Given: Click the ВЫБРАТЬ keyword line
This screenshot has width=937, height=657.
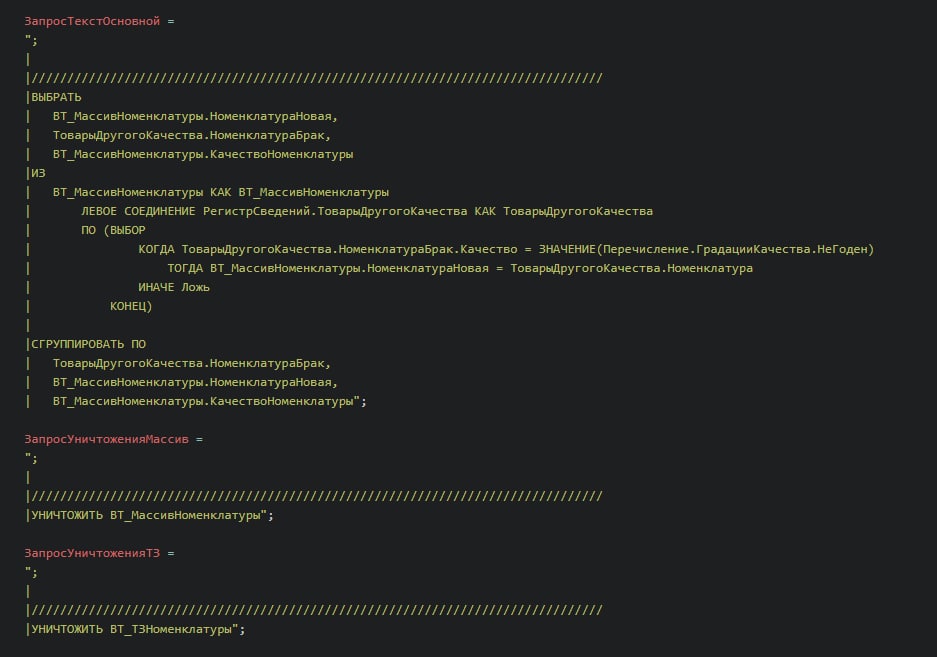Looking at the screenshot, I should click(x=56, y=97).
